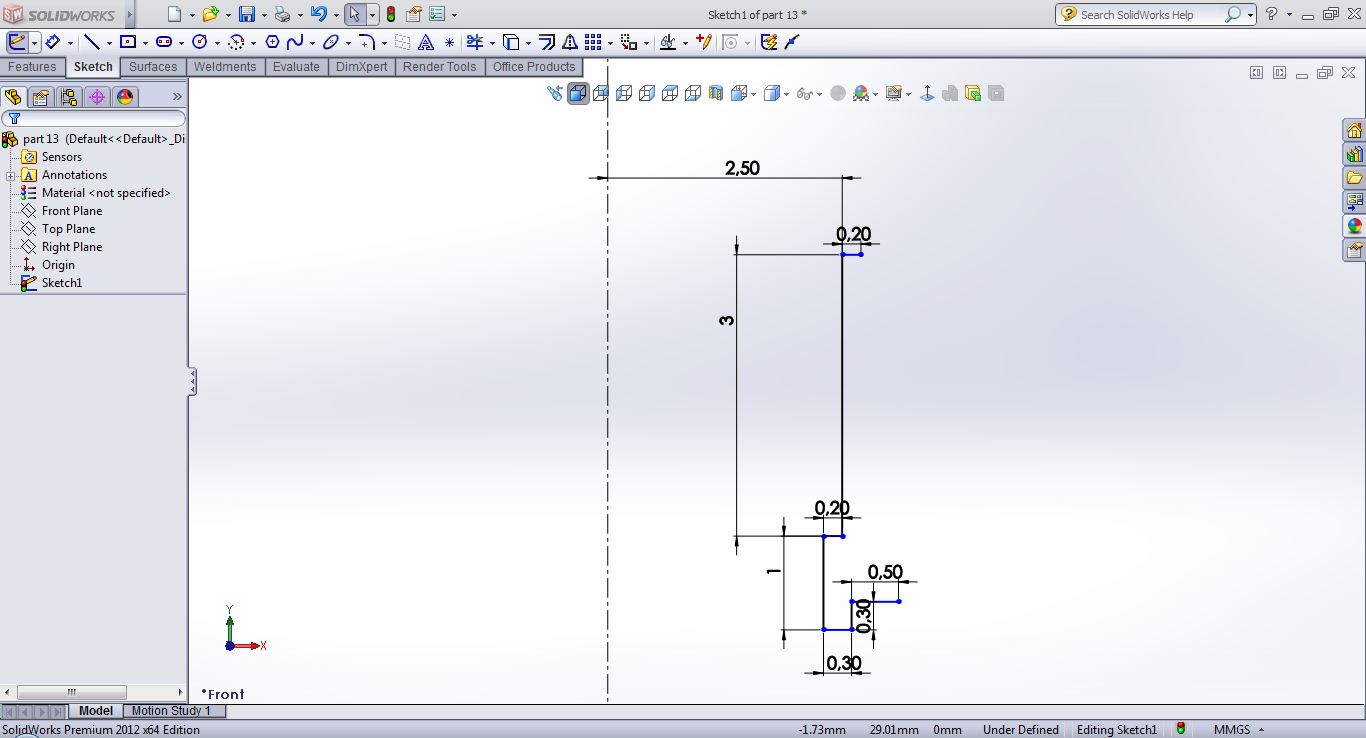Screen dimensions: 1366x738
Task: Click the Trim Entities tool
Action: [474, 42]
